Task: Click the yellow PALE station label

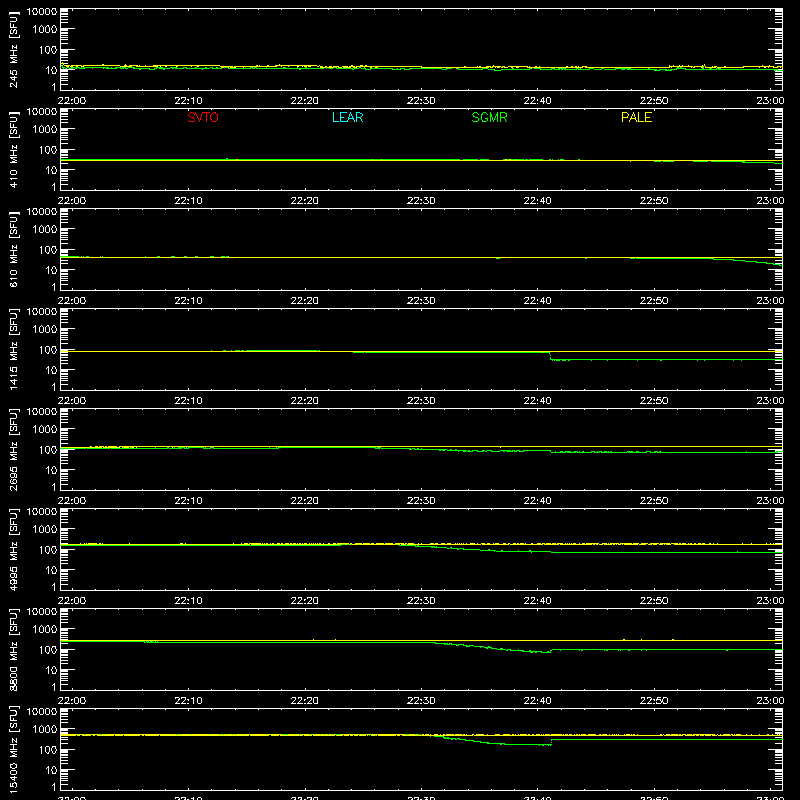Action: 636,117
